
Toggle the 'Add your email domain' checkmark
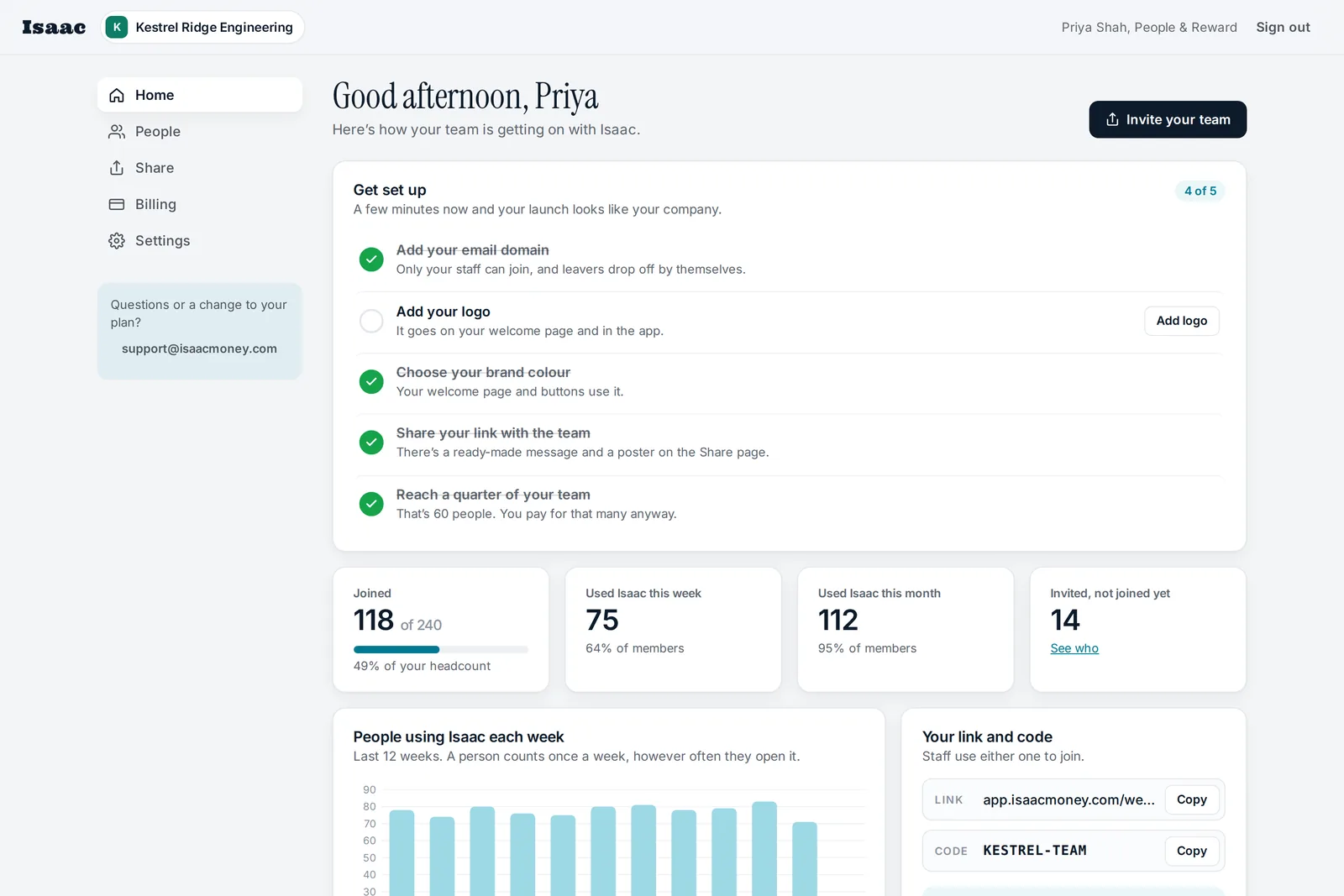click(371, 259)
